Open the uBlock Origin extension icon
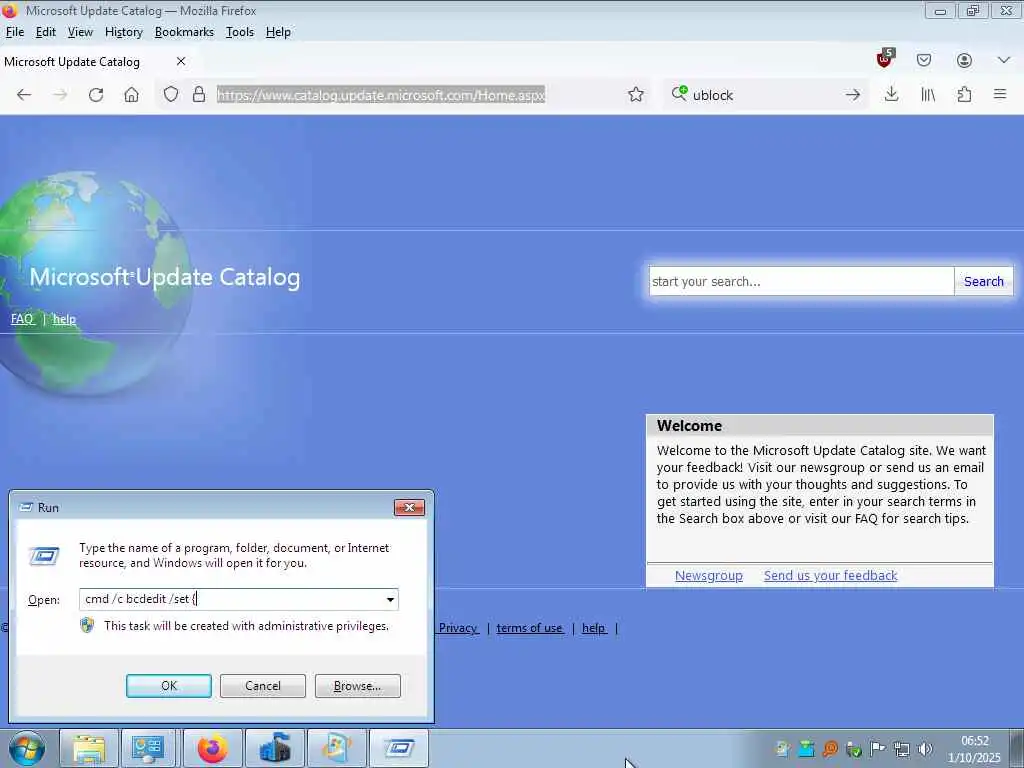Screen dimensions: 1024x768 point(884,59)
